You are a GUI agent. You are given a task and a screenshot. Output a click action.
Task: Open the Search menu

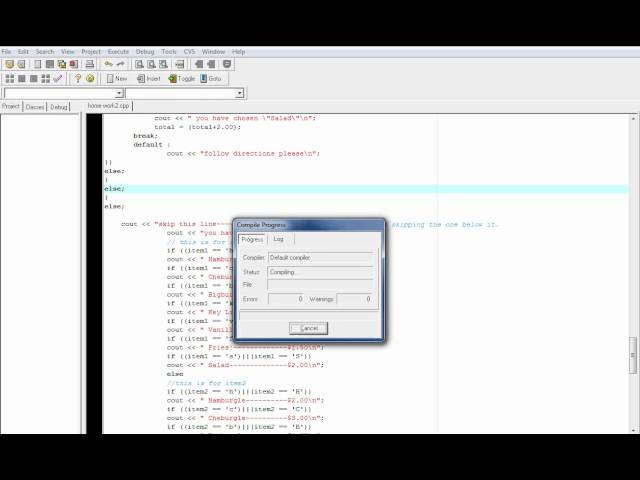[x=44, y=52]
